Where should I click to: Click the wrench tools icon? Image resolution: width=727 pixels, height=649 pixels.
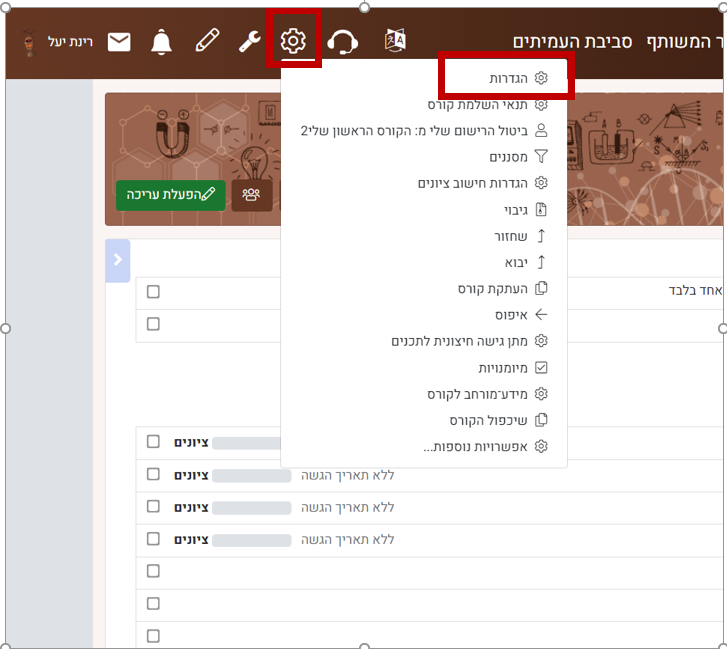click(249, 41)
